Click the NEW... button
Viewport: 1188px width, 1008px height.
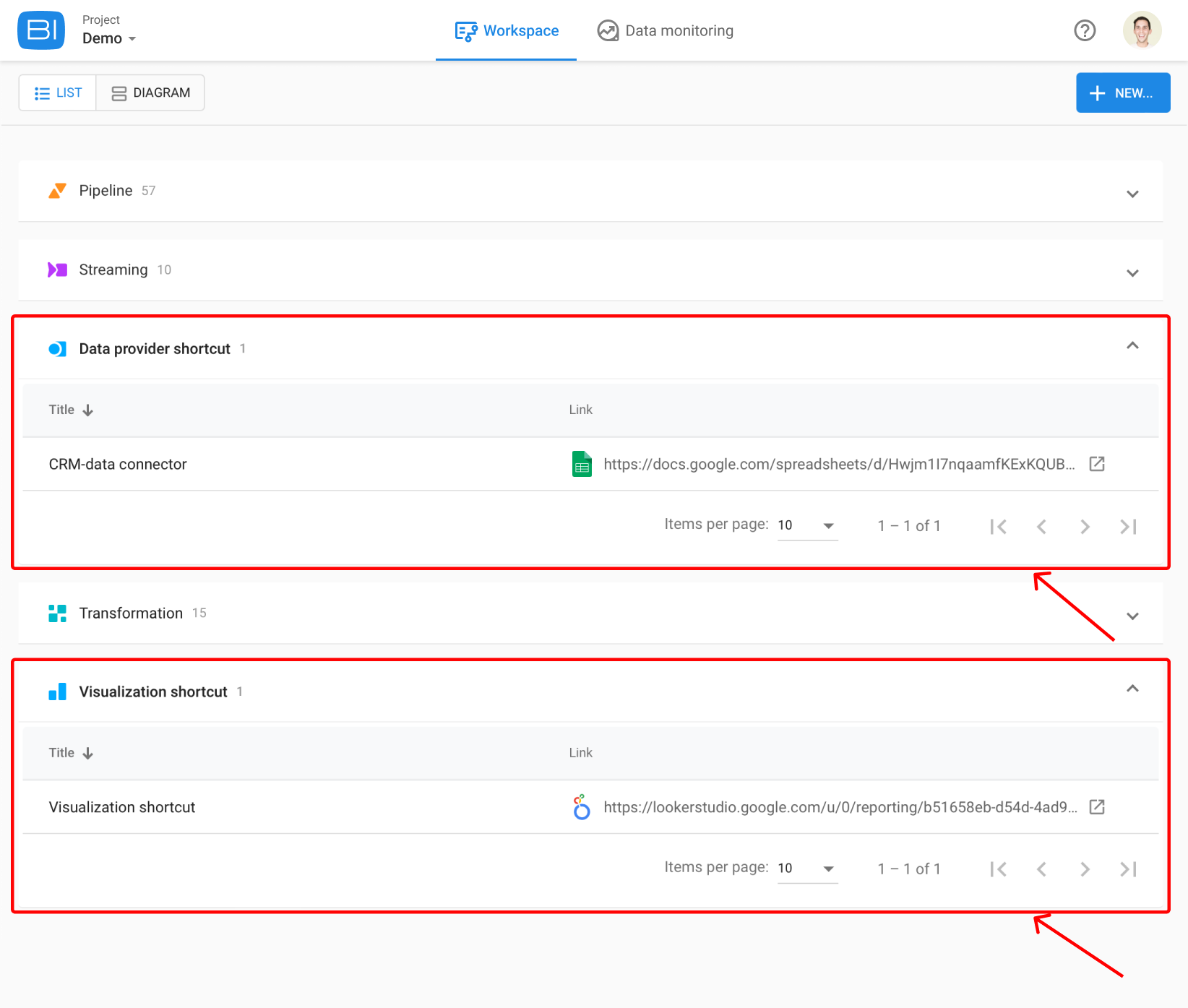(1123, 92)
